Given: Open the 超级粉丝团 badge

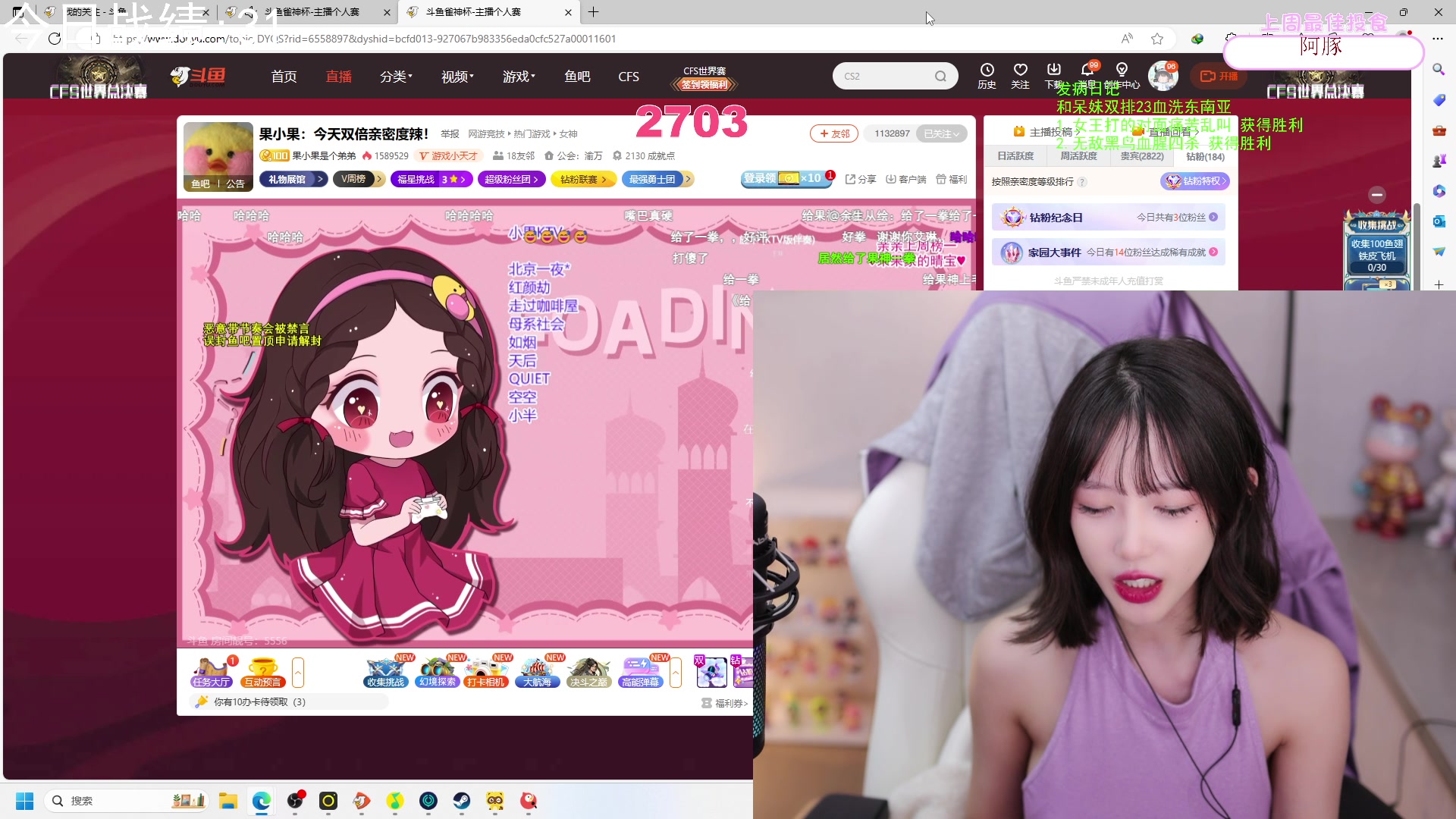Looking at the screenshot, I should tap(511, 179).
